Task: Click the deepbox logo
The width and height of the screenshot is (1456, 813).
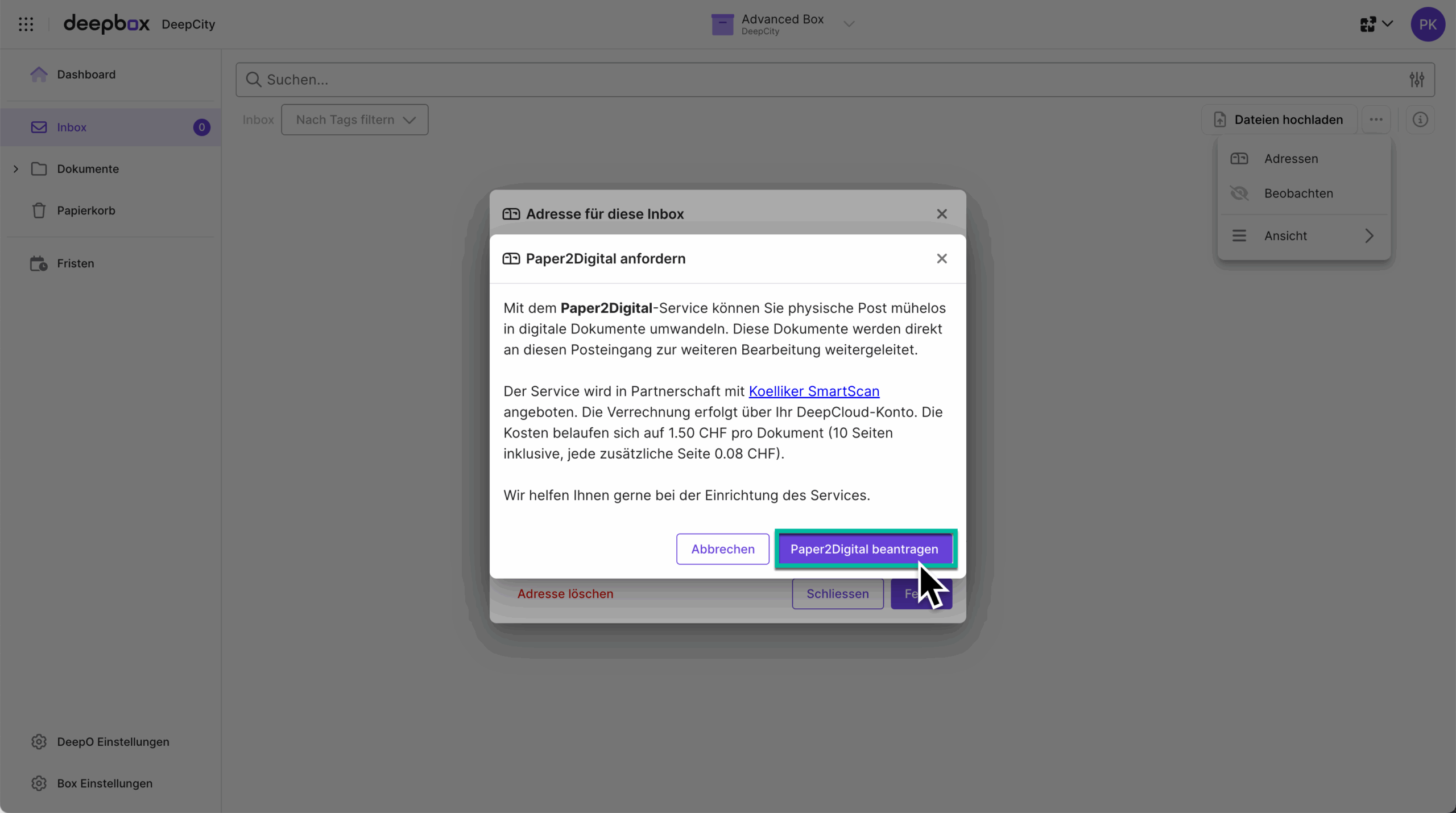Action: [106, 24]
